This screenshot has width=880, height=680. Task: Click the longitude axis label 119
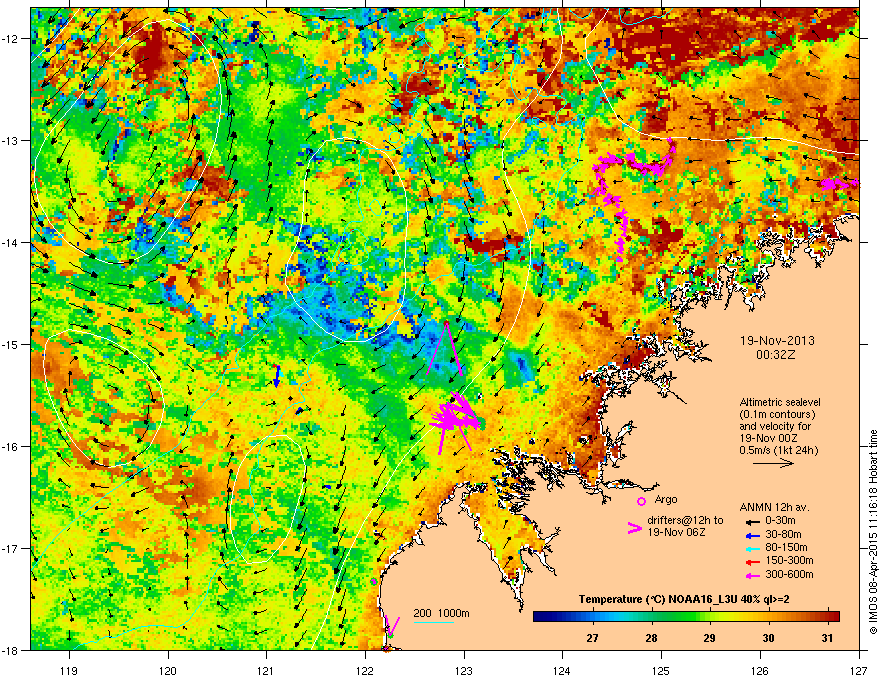(x=70, y=670)
